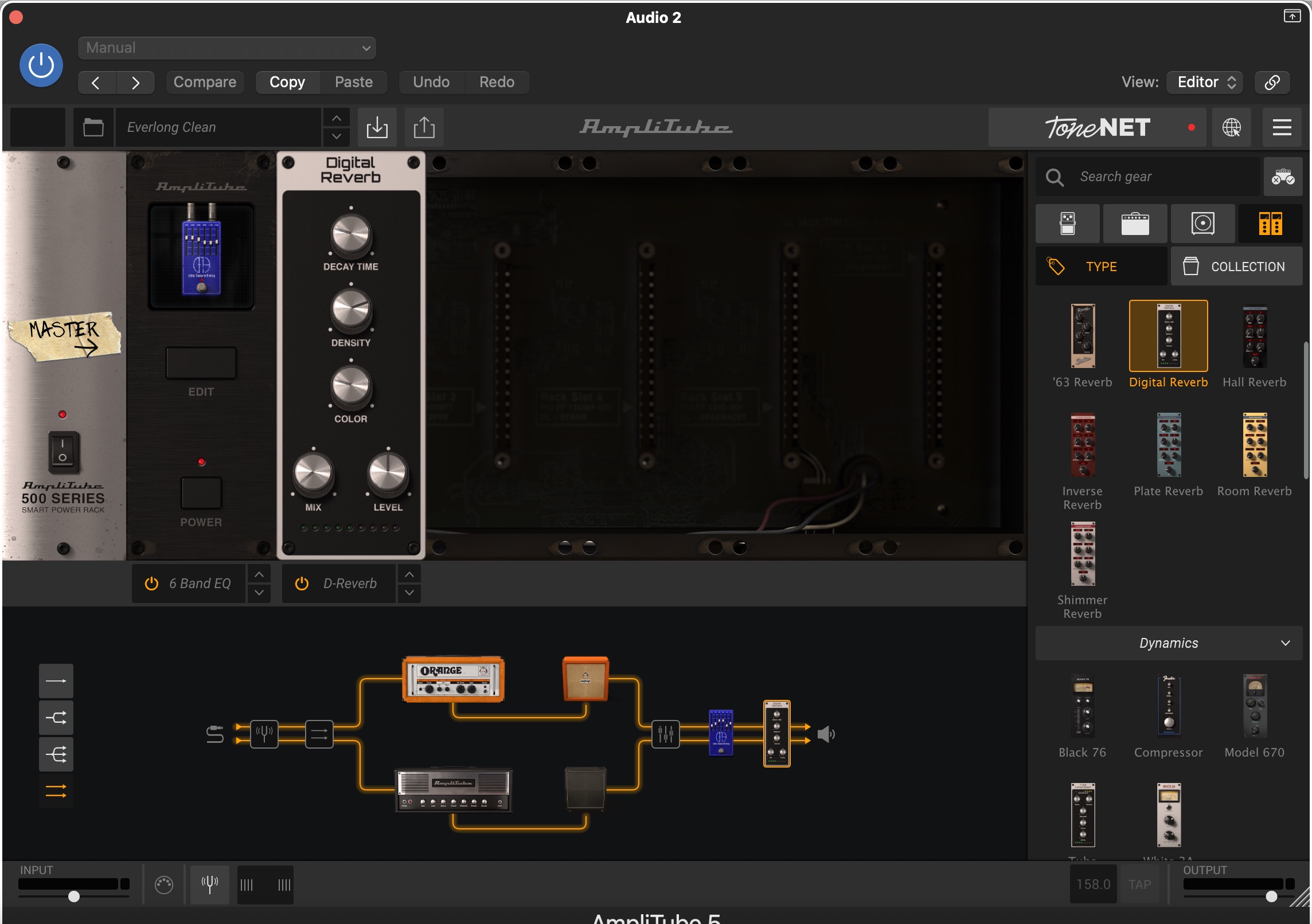Toggle the POWER button on EQ slot

click(201, 493)
